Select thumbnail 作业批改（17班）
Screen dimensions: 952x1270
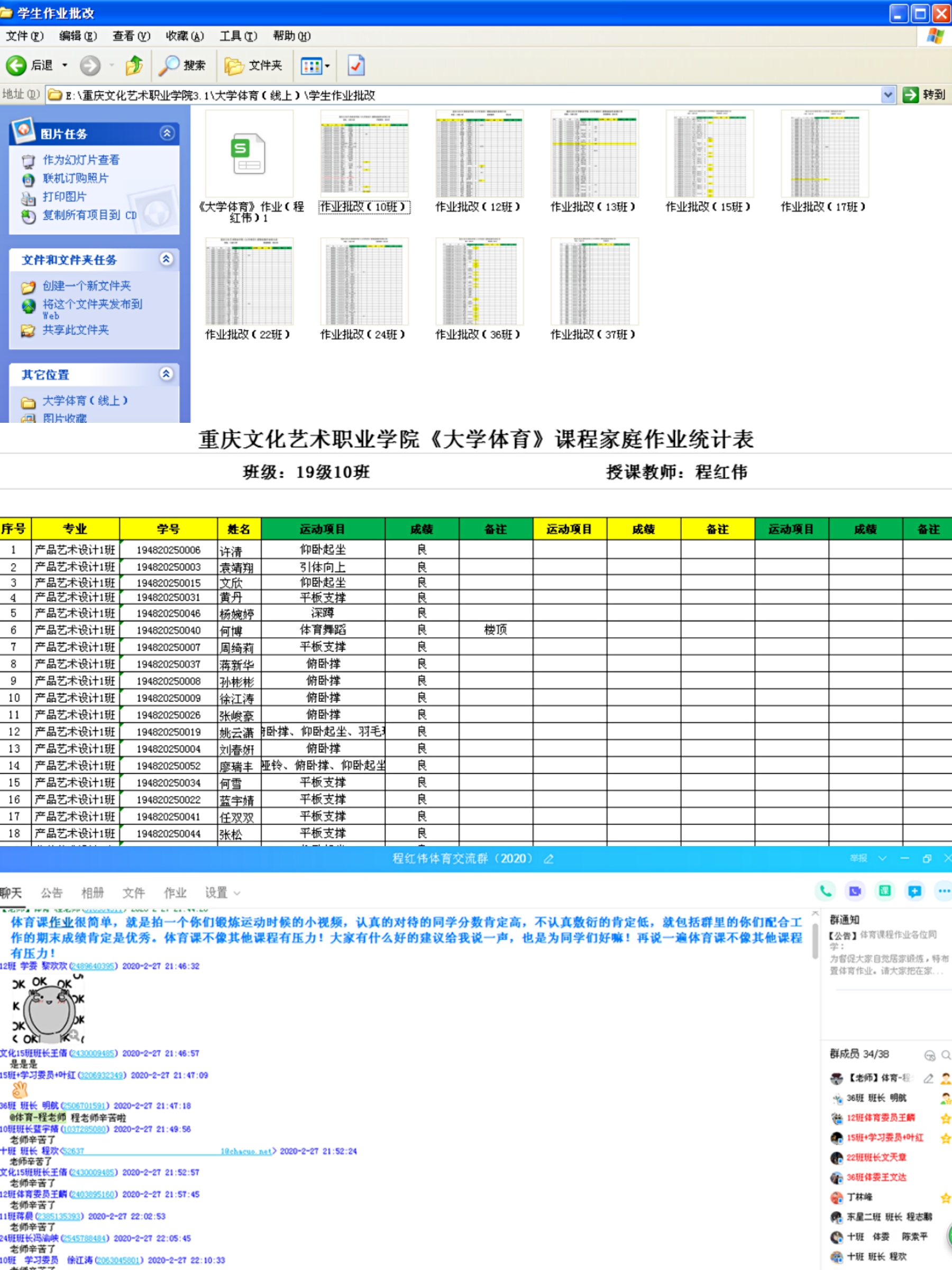pos(825,154)
